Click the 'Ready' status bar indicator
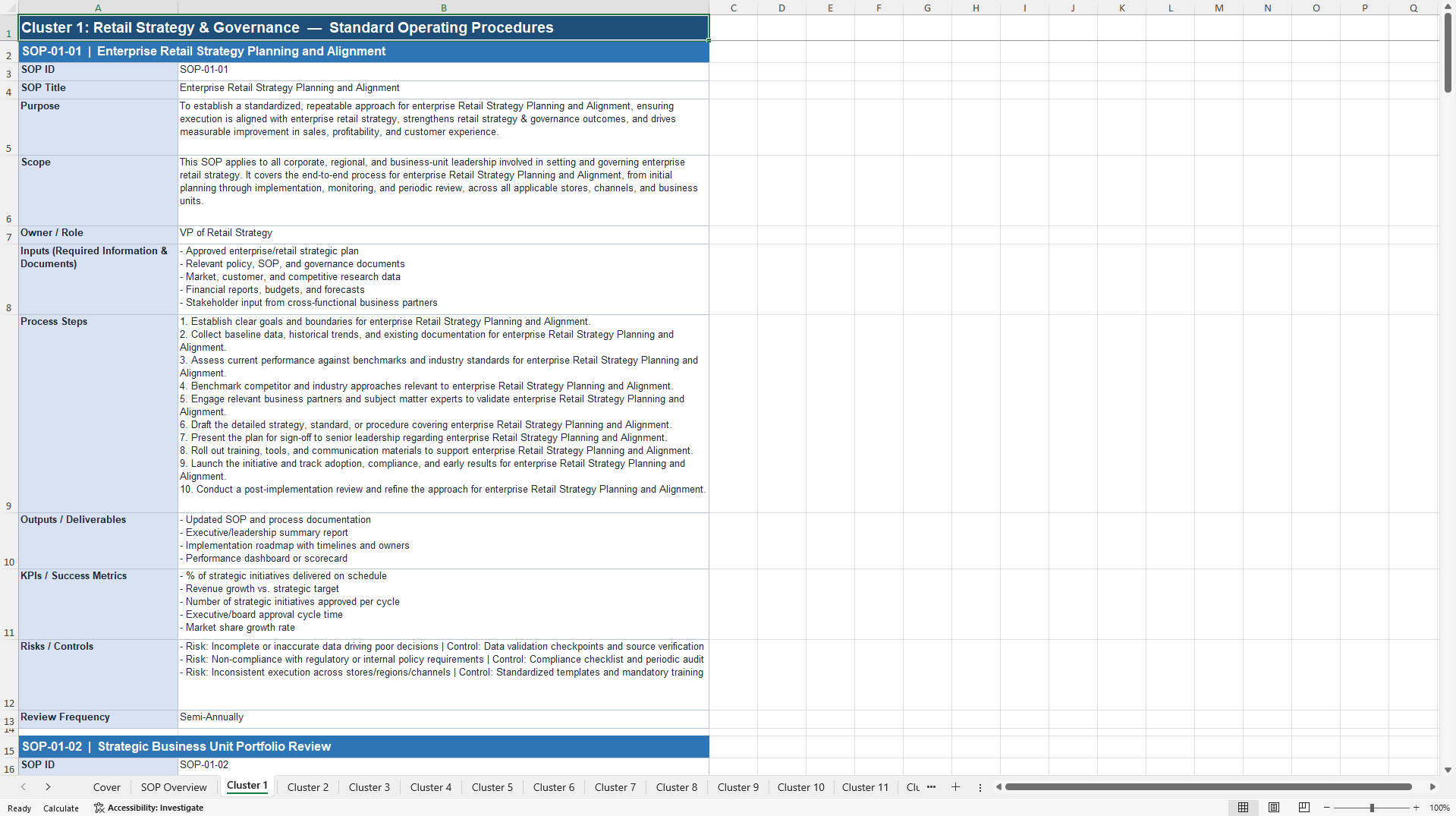Viewport: 1456px width, 816px height. (x=19, y=808)
